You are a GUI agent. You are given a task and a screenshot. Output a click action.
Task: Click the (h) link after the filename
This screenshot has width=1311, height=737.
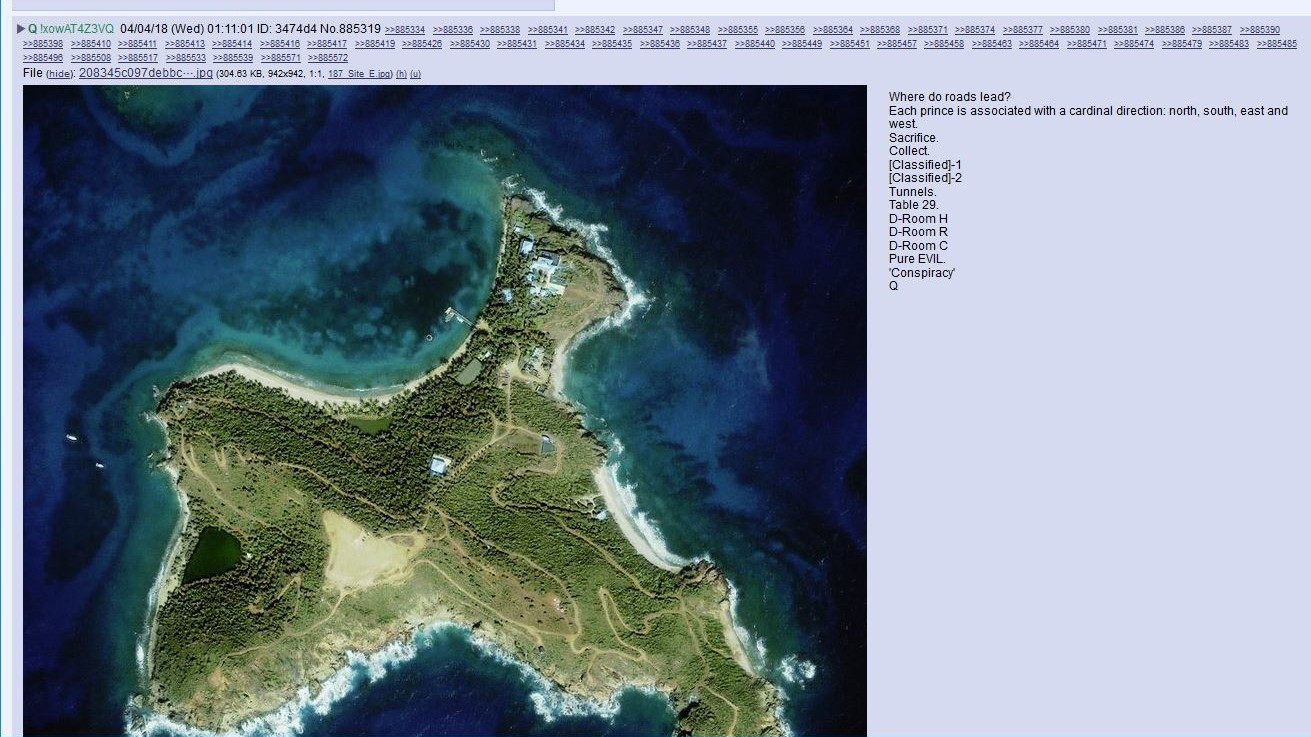(401, 74)
